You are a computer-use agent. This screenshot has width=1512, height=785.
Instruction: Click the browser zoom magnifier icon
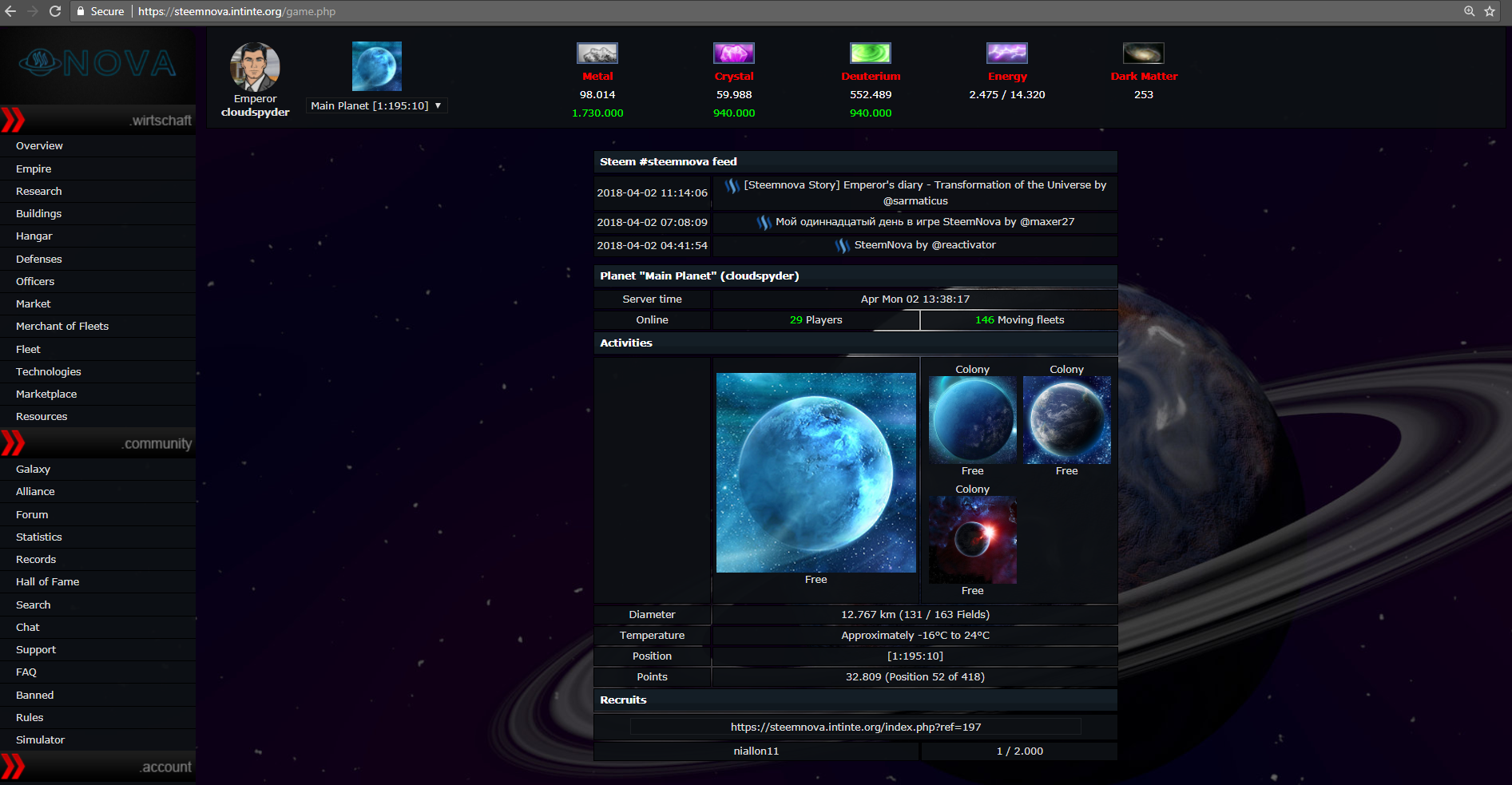click(x=1469, y=11)
